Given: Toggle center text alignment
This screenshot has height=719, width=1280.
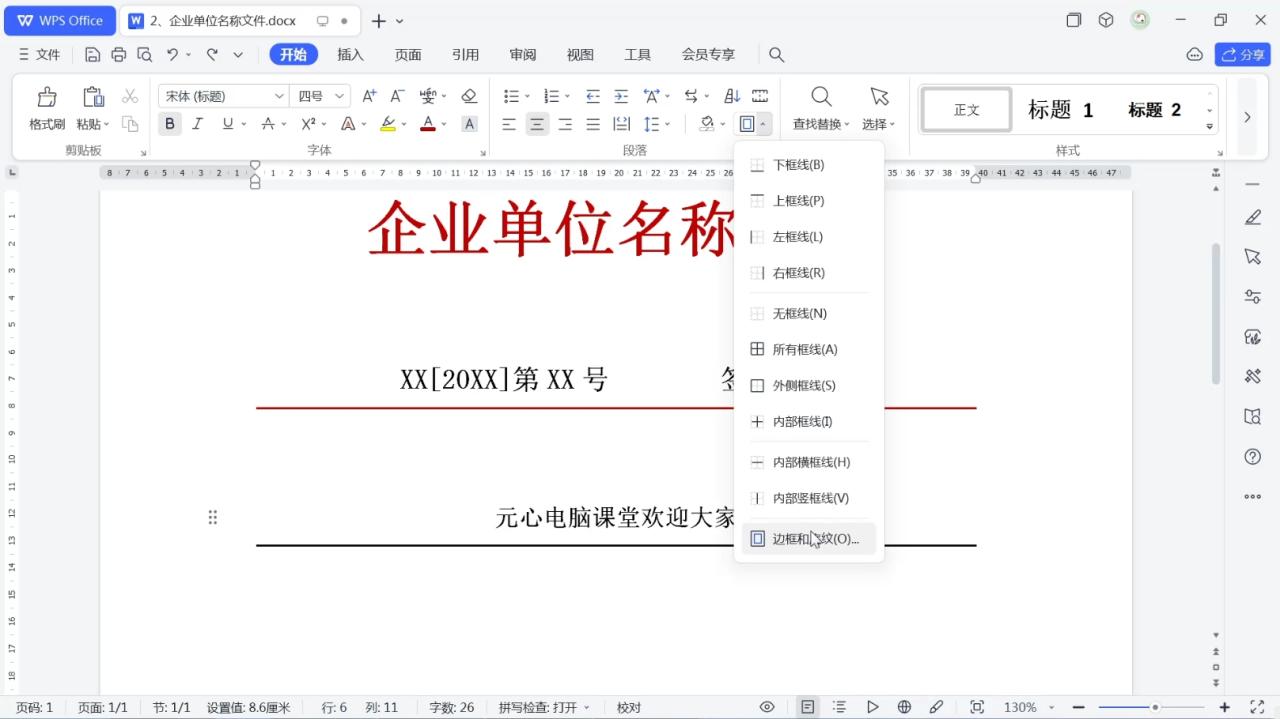Looking at the screenshot, I should [x=537, y=124].
